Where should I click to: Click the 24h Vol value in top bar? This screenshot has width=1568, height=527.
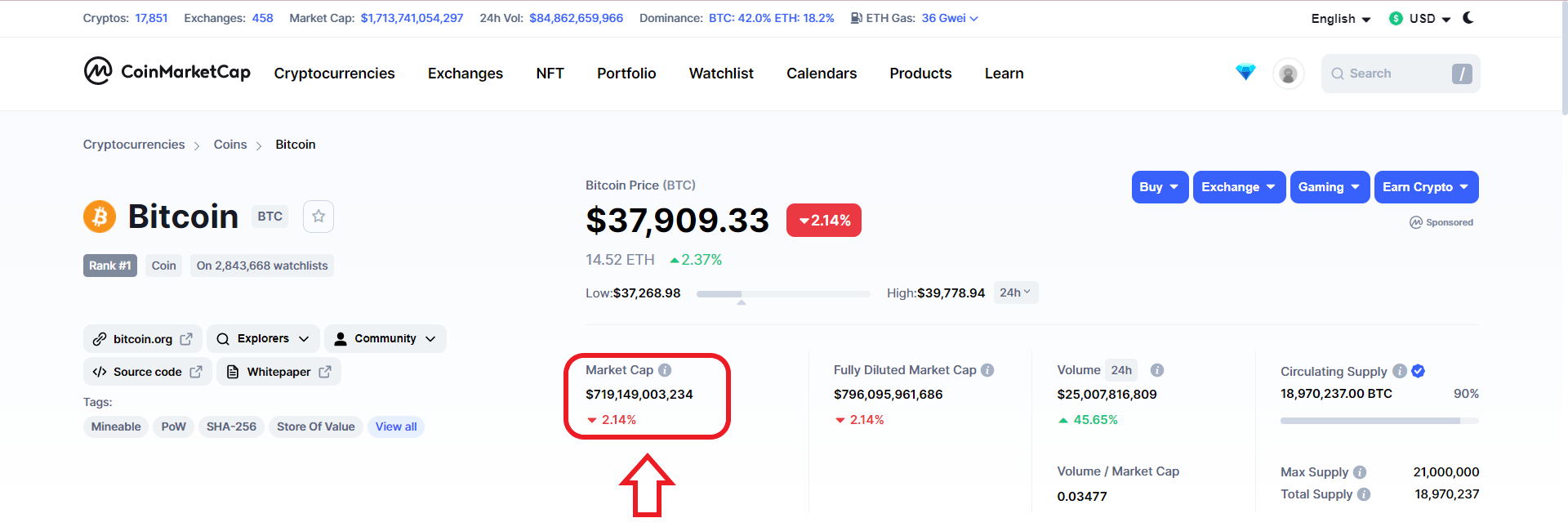[x=576, y=18]
